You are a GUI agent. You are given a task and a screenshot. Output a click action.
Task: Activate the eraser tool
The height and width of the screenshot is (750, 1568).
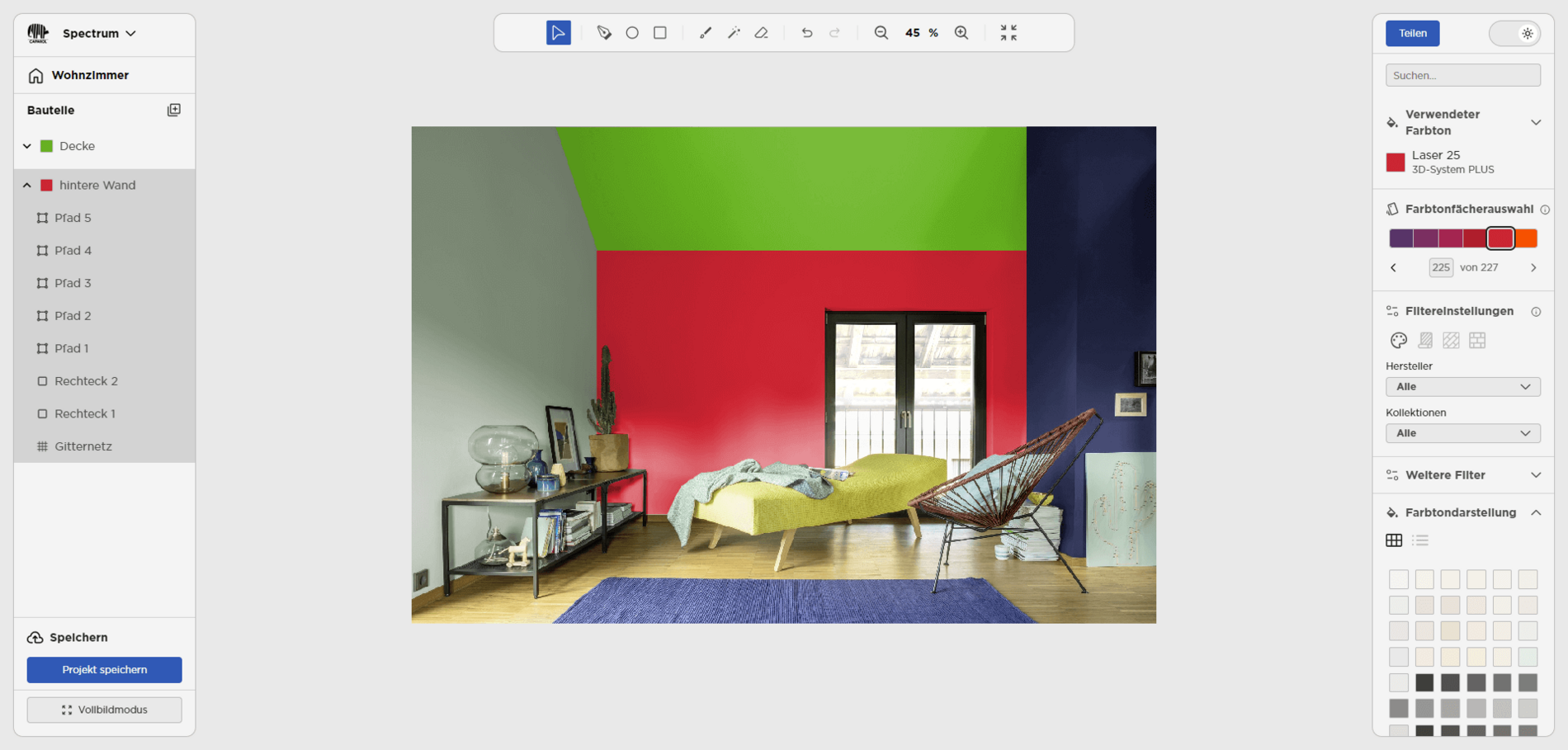[x=762, y=33]
